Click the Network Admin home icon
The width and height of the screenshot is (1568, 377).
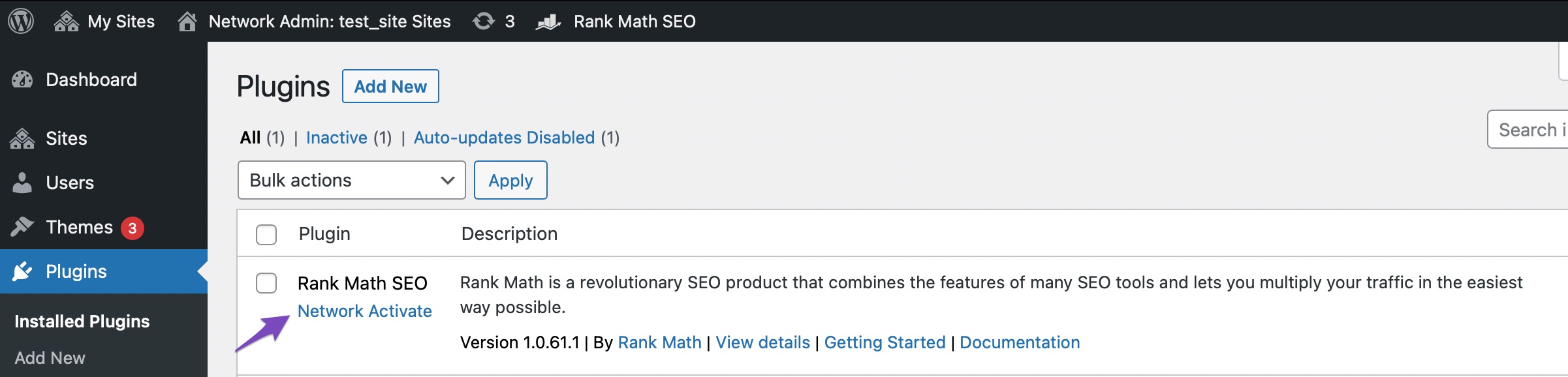(187, 22)
